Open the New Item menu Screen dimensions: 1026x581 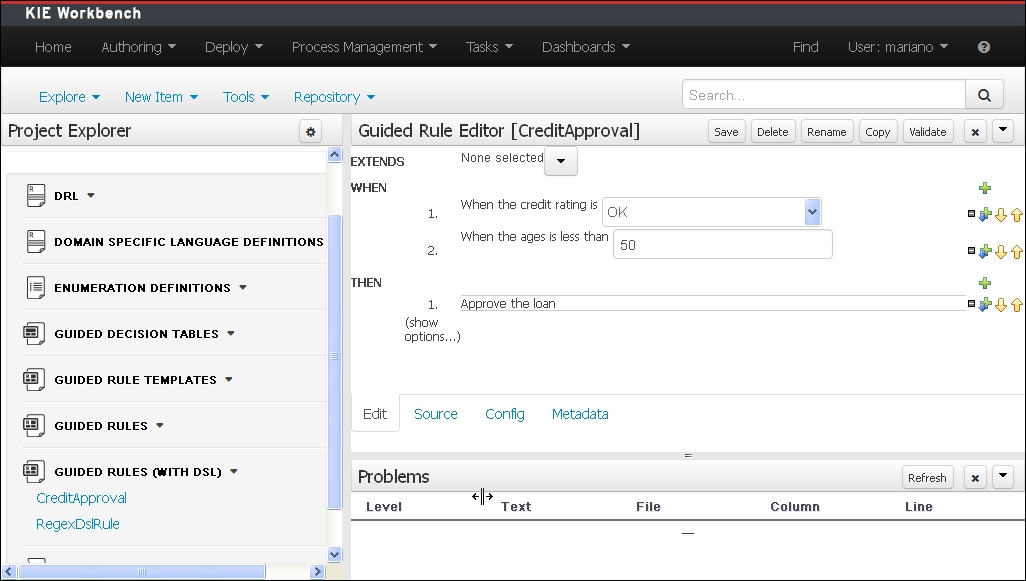161,97
